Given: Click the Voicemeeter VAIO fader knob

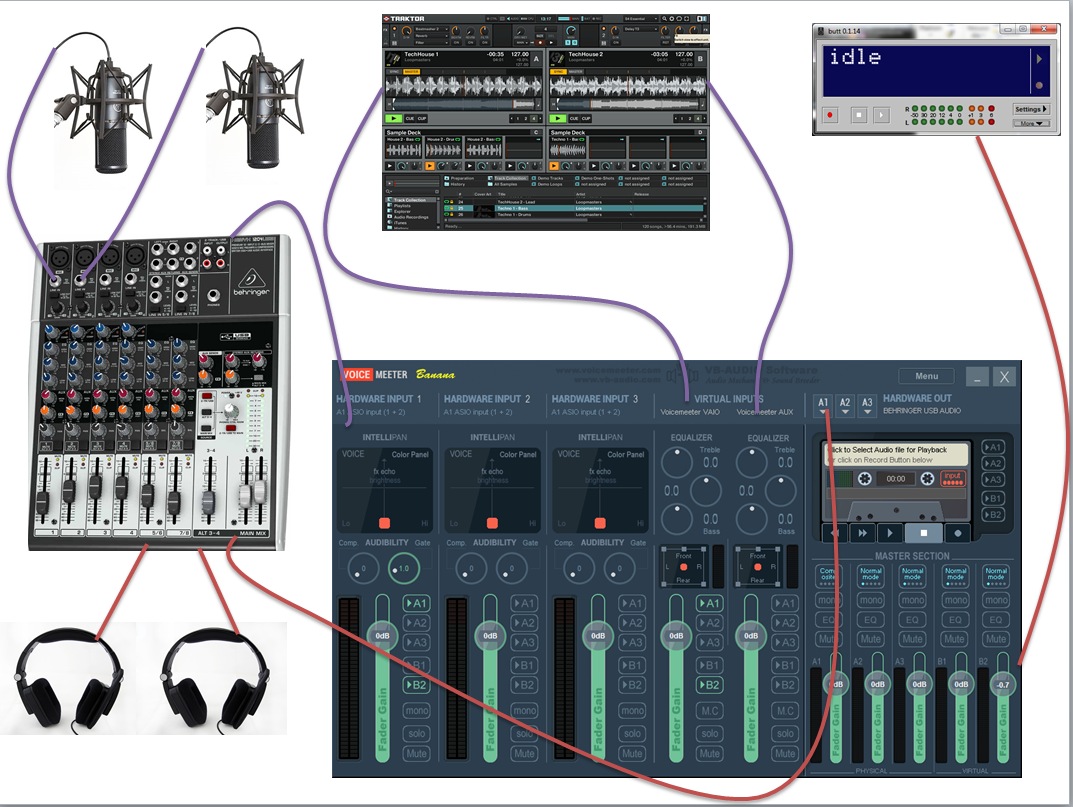Looking at the screenshot, I should click(x=676, y=636).
